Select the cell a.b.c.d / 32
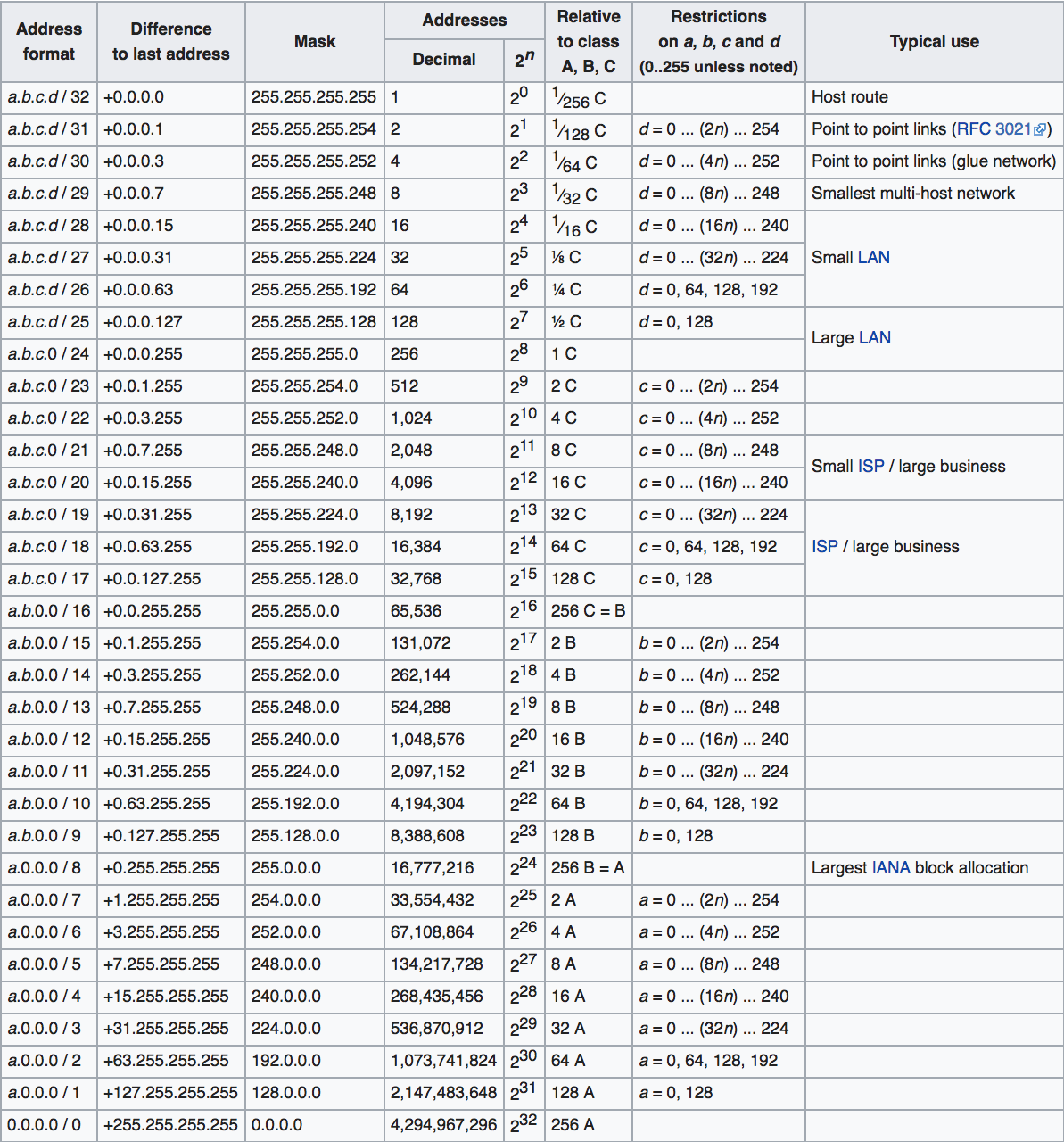 coord(49,97)
